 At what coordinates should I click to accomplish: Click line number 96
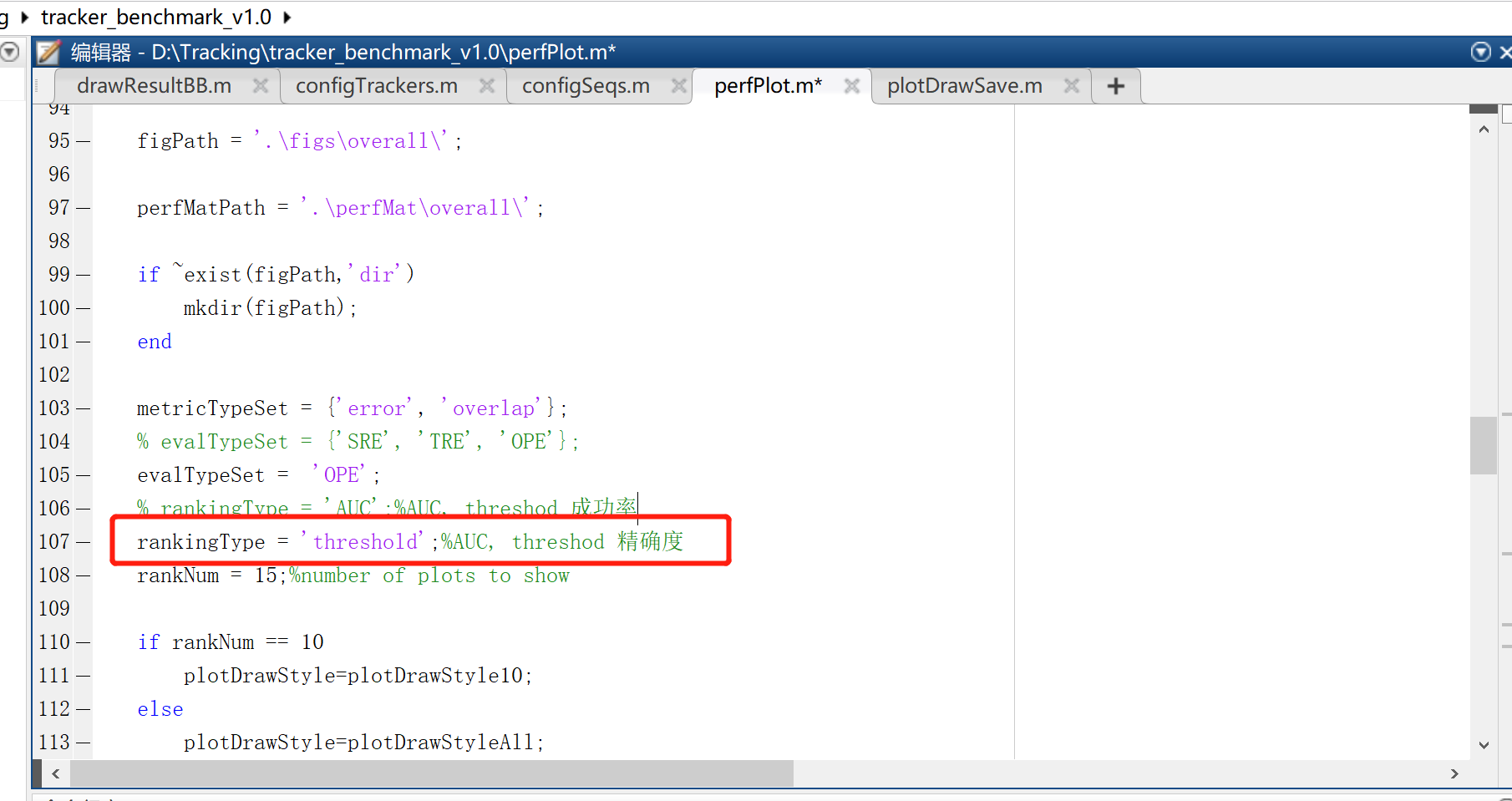[59, 175]
